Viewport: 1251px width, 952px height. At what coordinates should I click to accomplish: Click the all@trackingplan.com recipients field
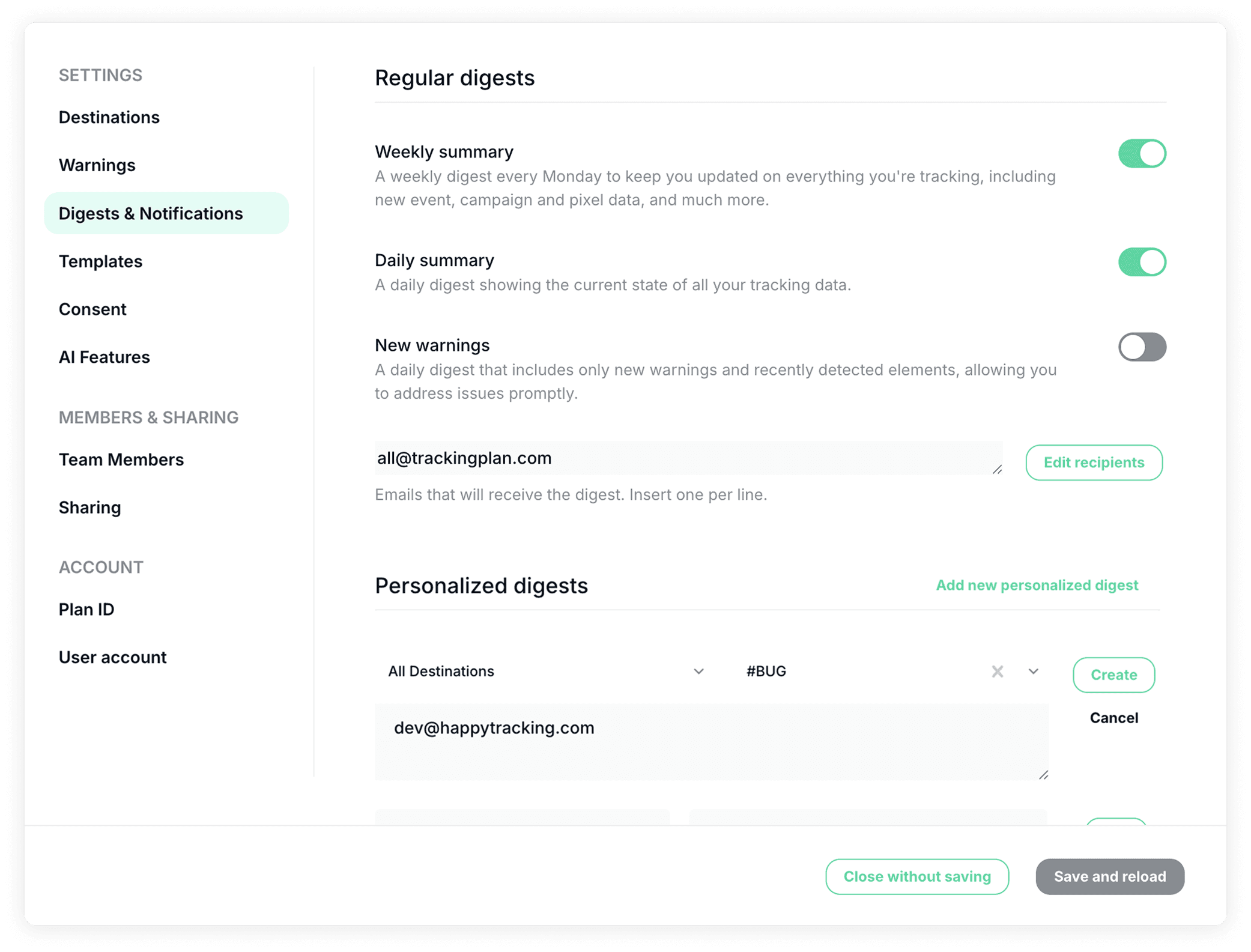coord(688,458)
